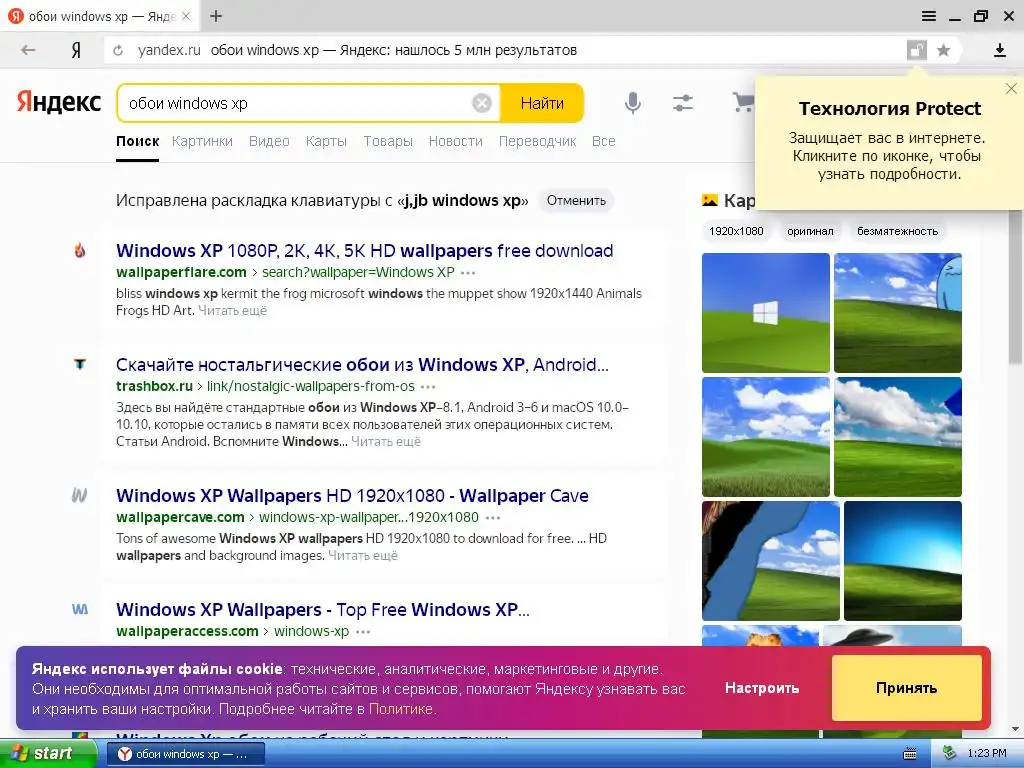Click the scroll down arrow of scrollbar

pos(1016,730)
